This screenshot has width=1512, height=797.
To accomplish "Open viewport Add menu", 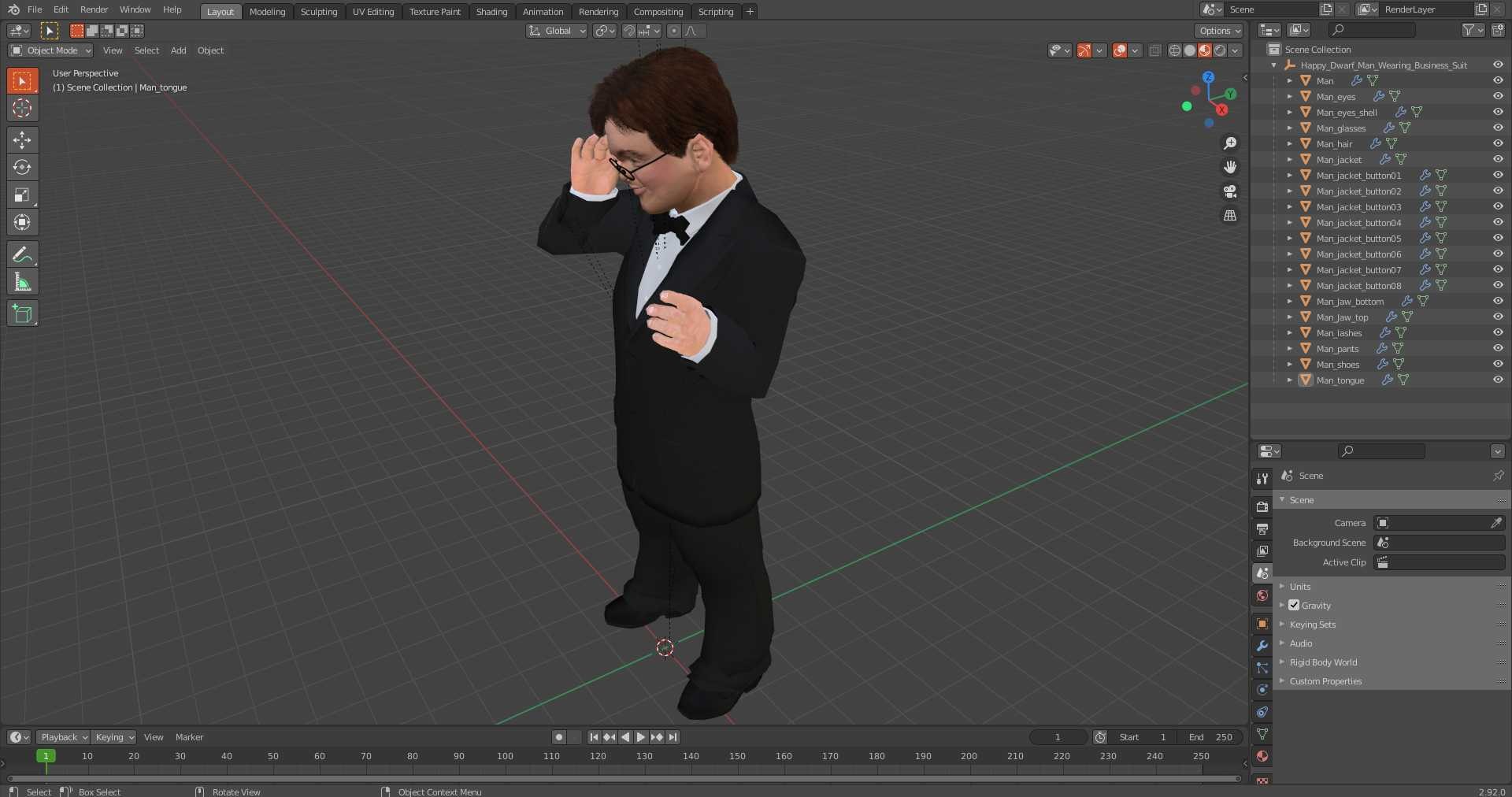I will tap(179, 50).
